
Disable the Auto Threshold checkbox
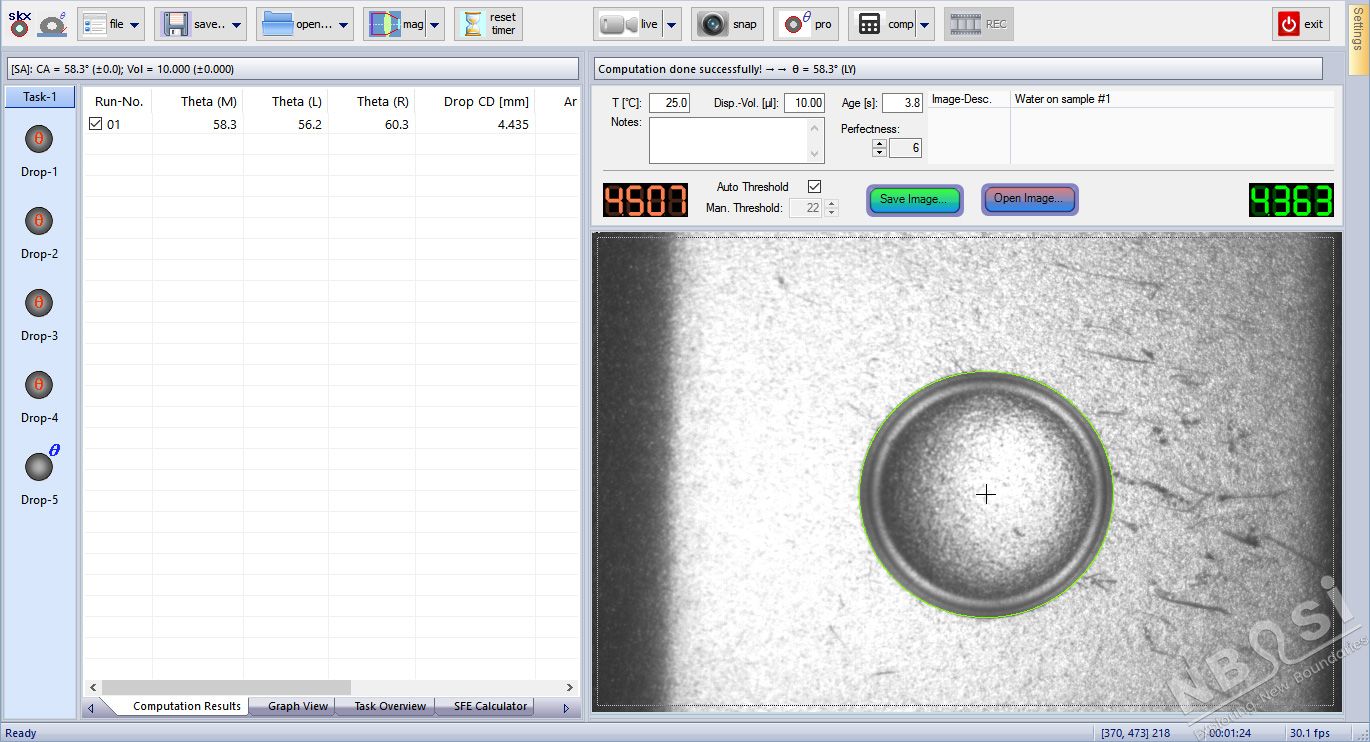coord(814,187)
